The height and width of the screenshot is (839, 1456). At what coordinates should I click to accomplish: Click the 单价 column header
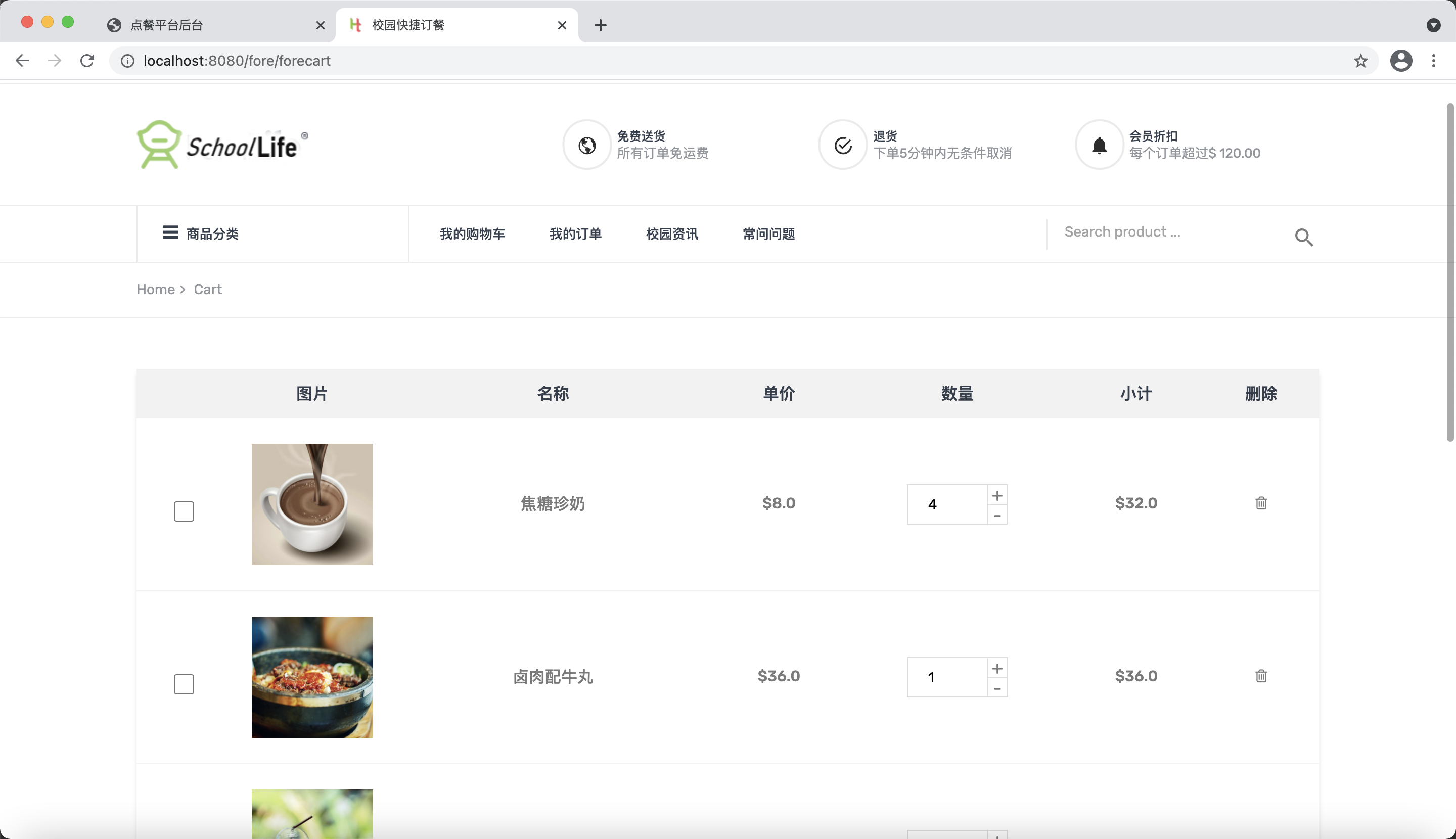click(x=779, y=394)
